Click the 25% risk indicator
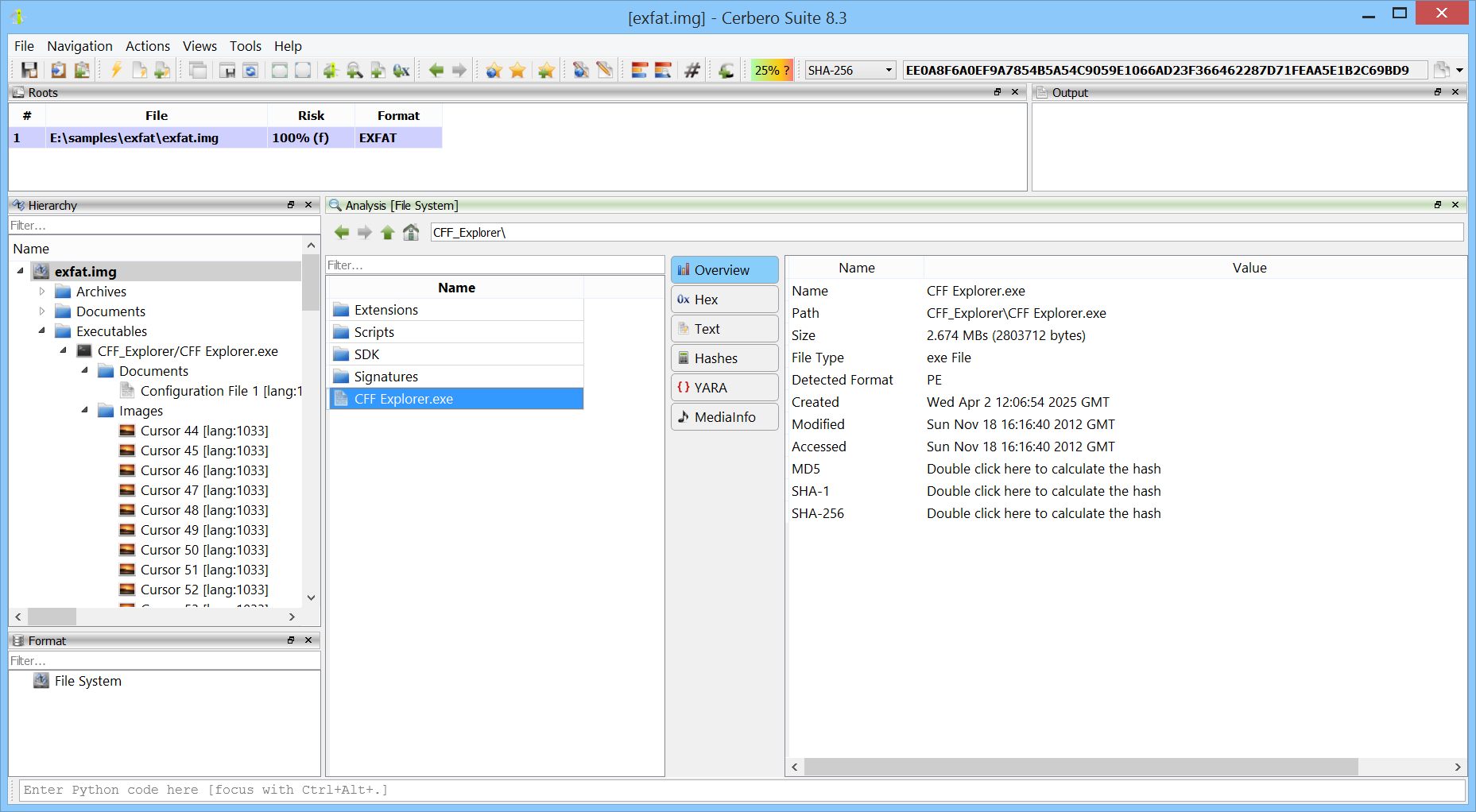Image resolution: width=1476 pixels, height=812 pixels. pyautogui.click(x=772, y=70)
